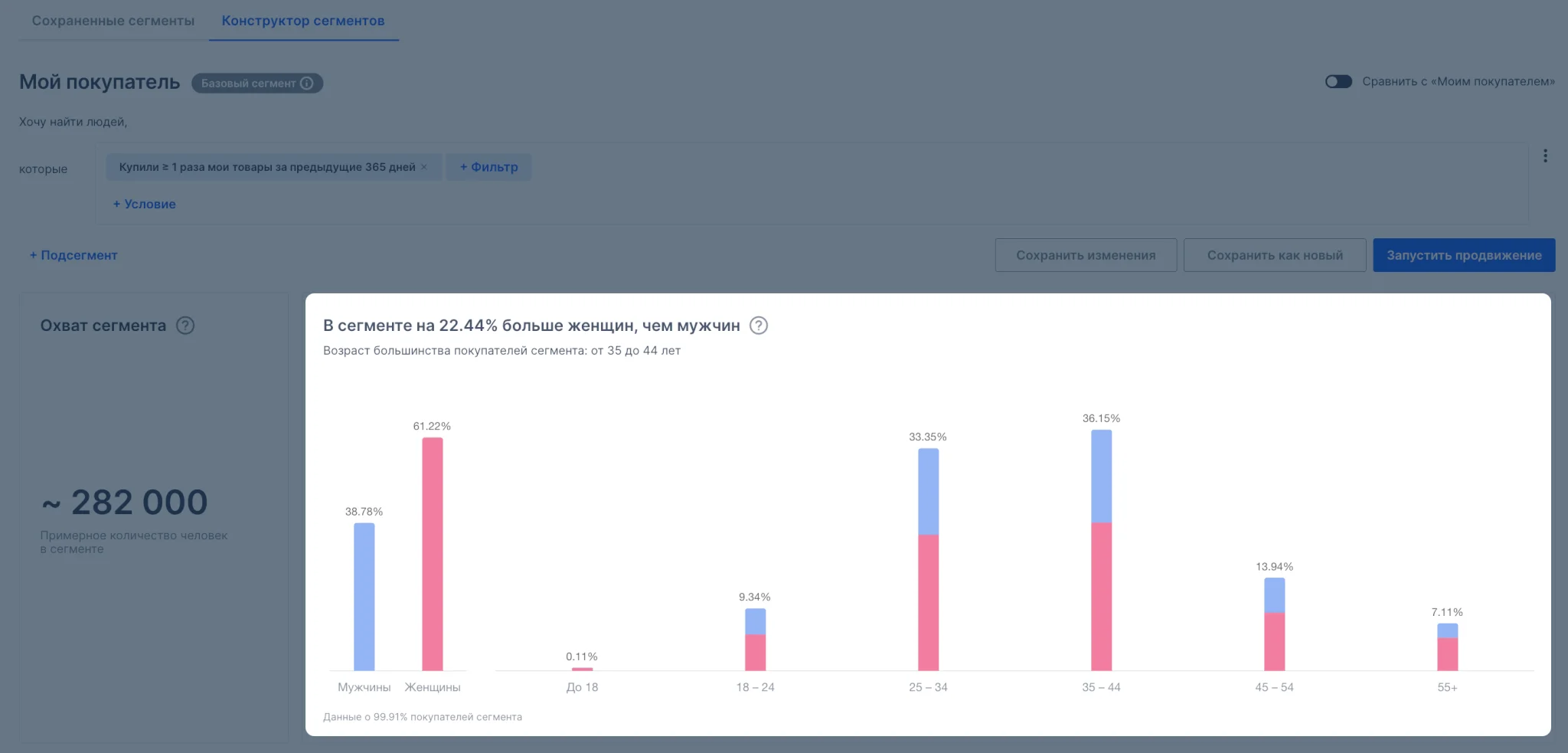Click help icon beside gender headline

coord(758,326)
